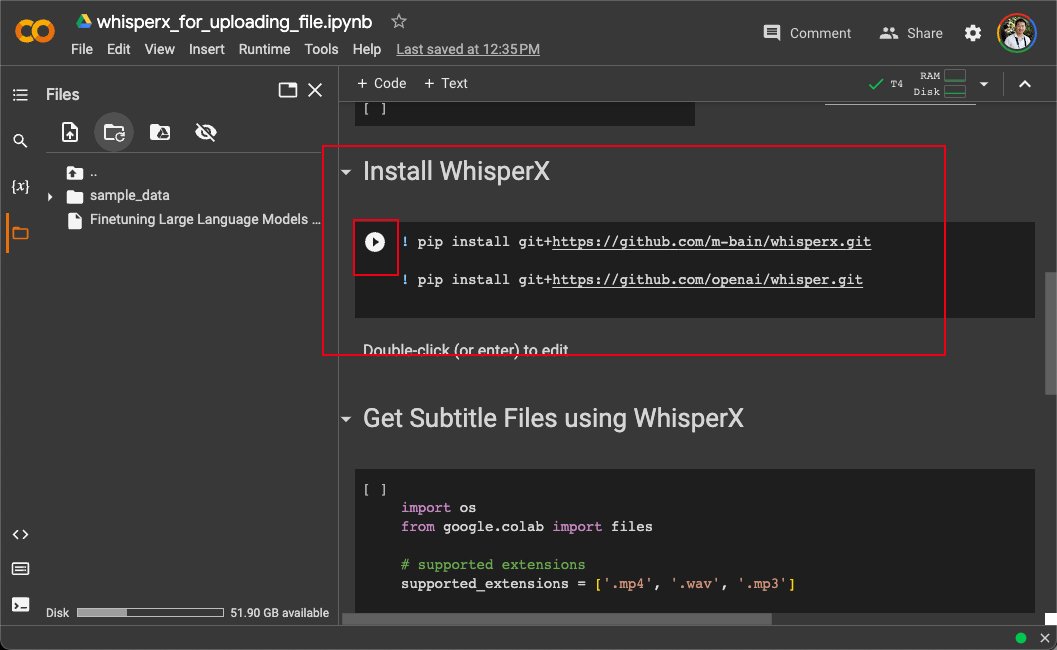Follow the m-bain whisperx.git link
This screenshot has height=650, width=1057.
(711, 242)
